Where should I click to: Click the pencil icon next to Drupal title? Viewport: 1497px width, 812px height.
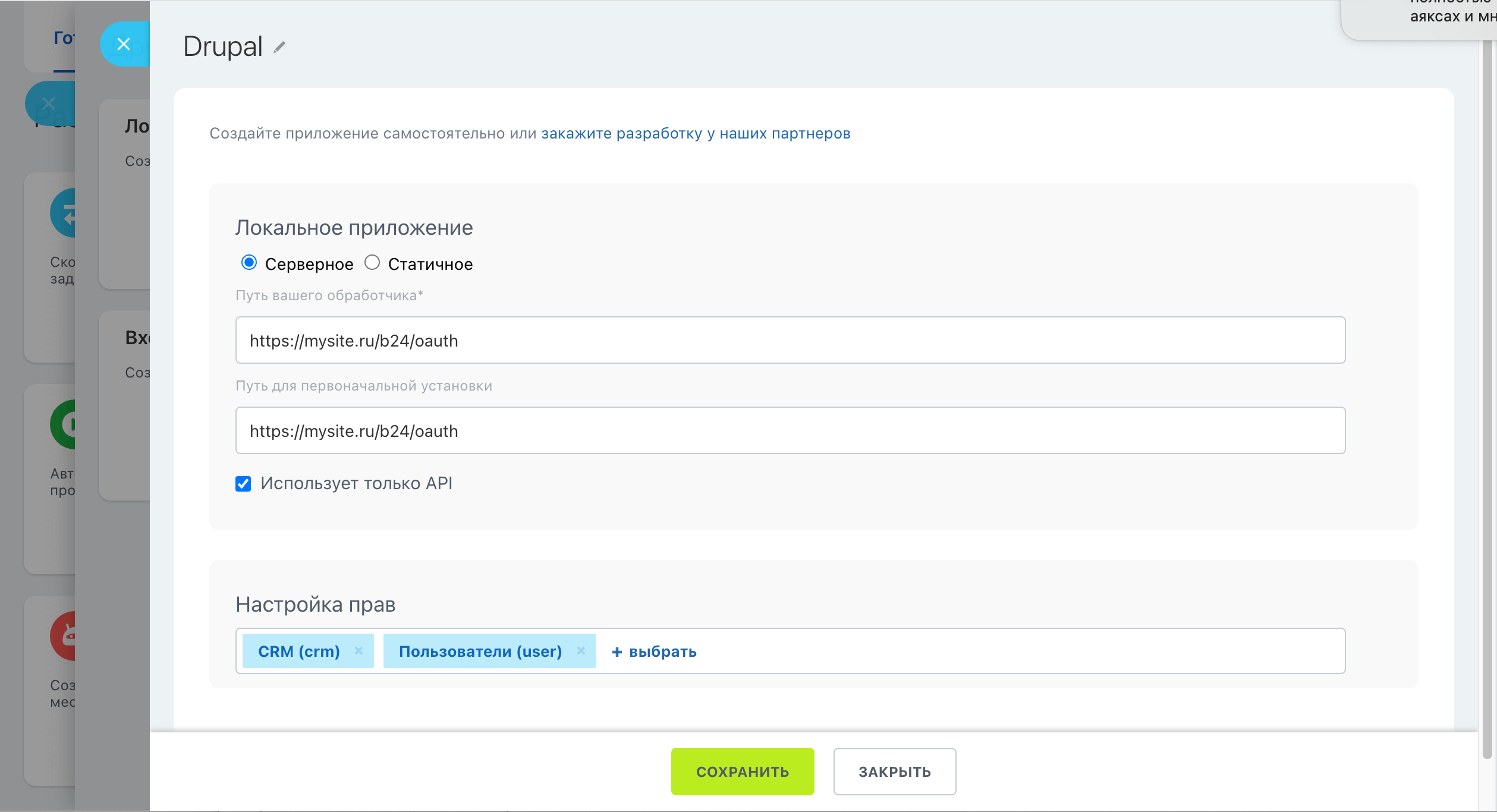tap(279, 47)
